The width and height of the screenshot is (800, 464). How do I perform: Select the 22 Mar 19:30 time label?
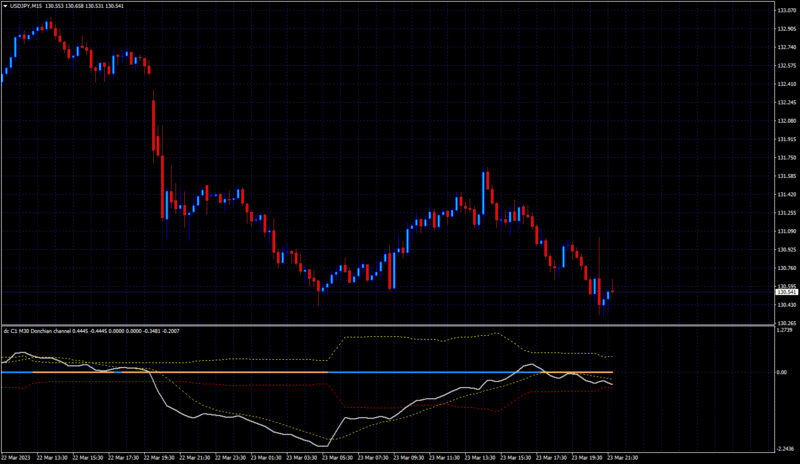click(160, 458)
